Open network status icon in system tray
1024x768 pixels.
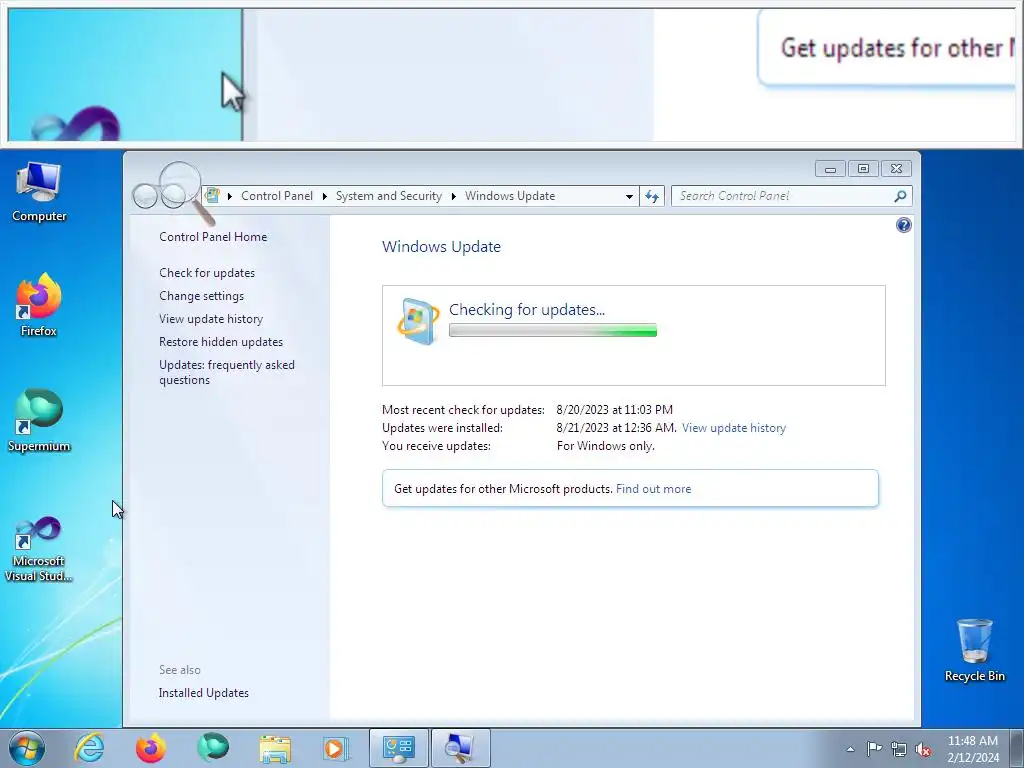click(x=899, y=749)
